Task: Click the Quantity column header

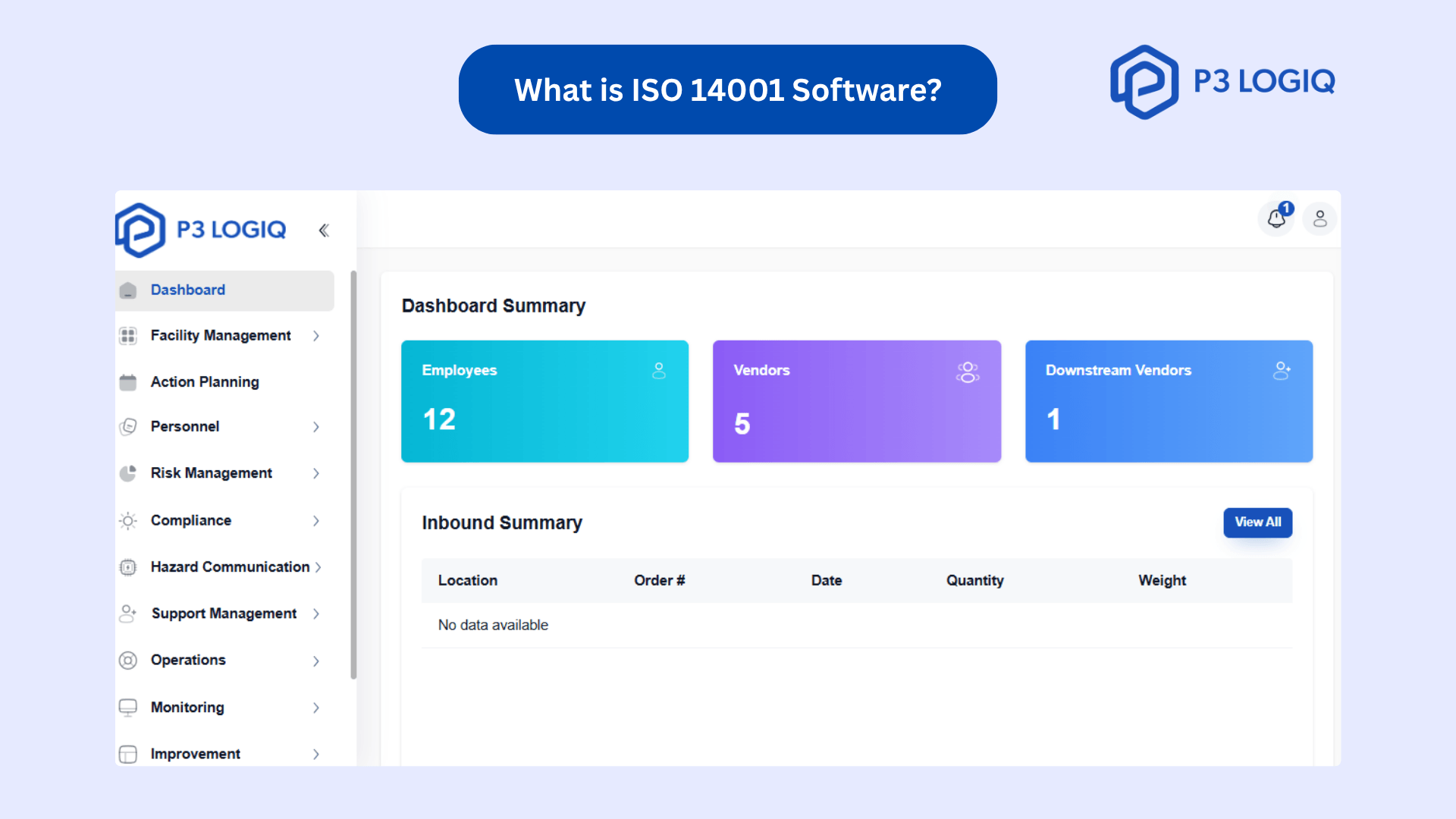Action: coord(974,581)
